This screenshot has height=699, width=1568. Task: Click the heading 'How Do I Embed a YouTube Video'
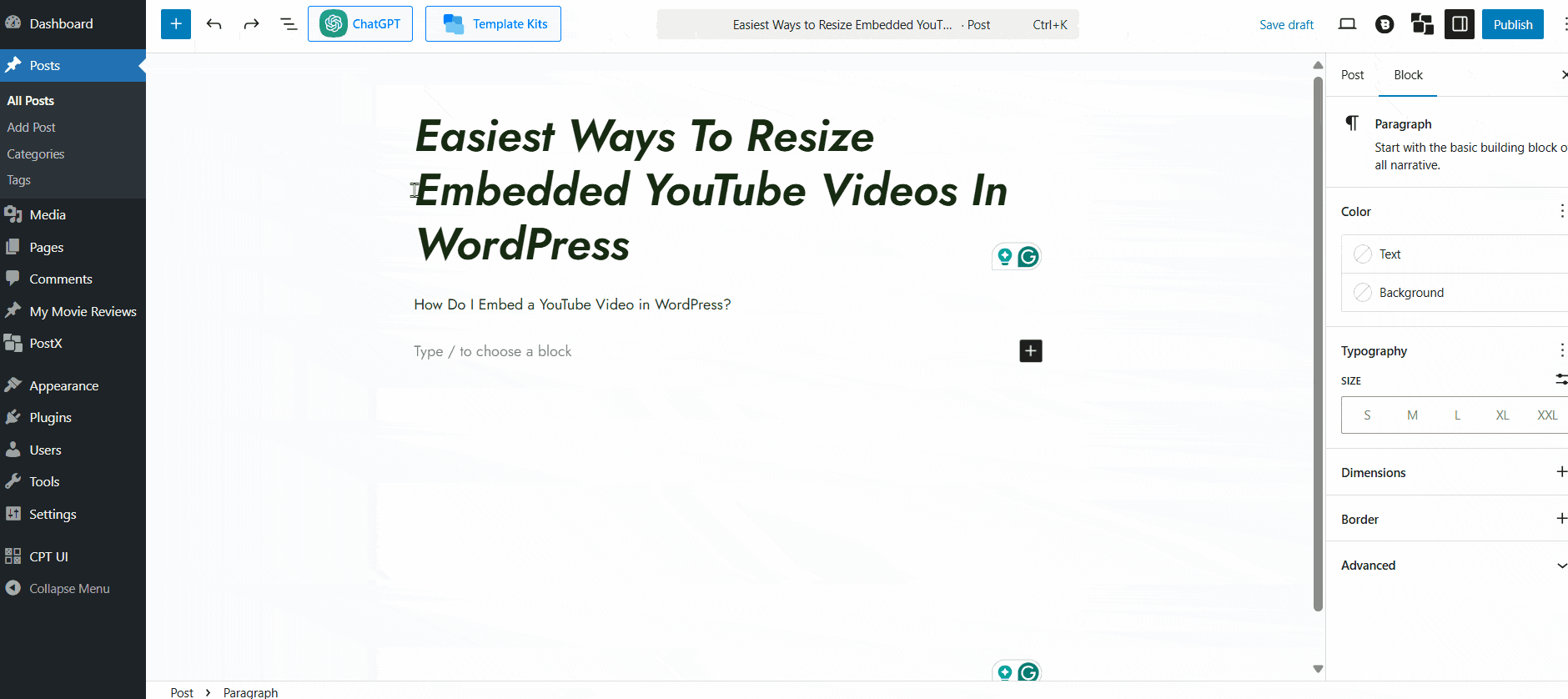pyautogui.click(x=572, y=304)
